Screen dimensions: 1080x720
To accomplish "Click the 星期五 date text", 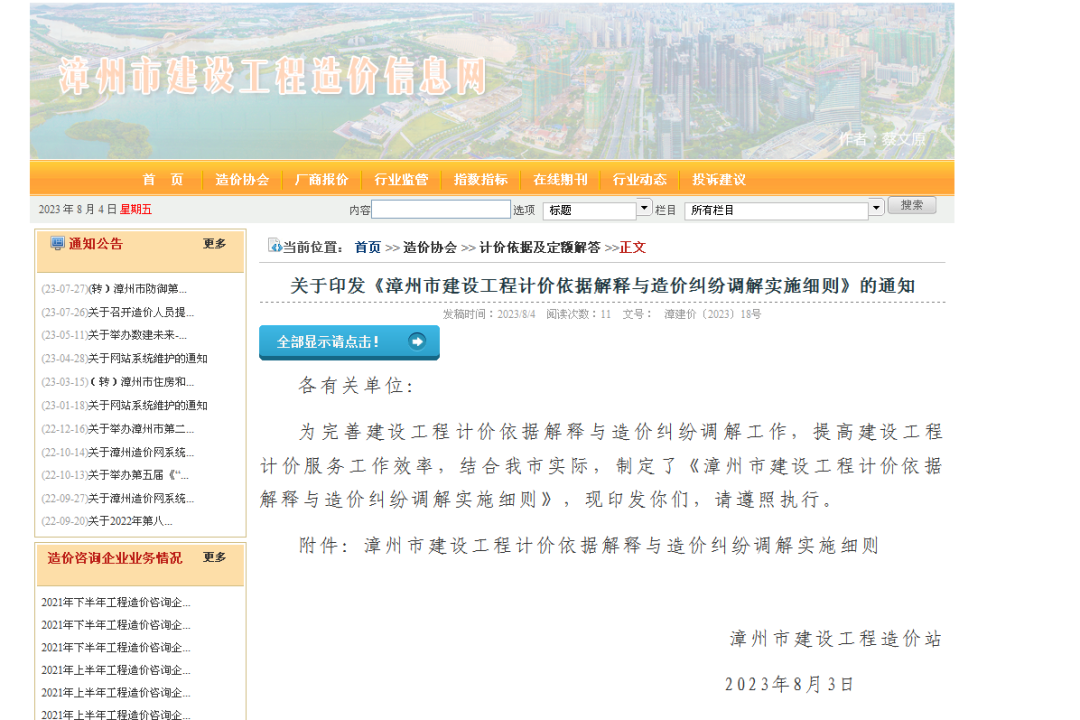I will [136, 209].
